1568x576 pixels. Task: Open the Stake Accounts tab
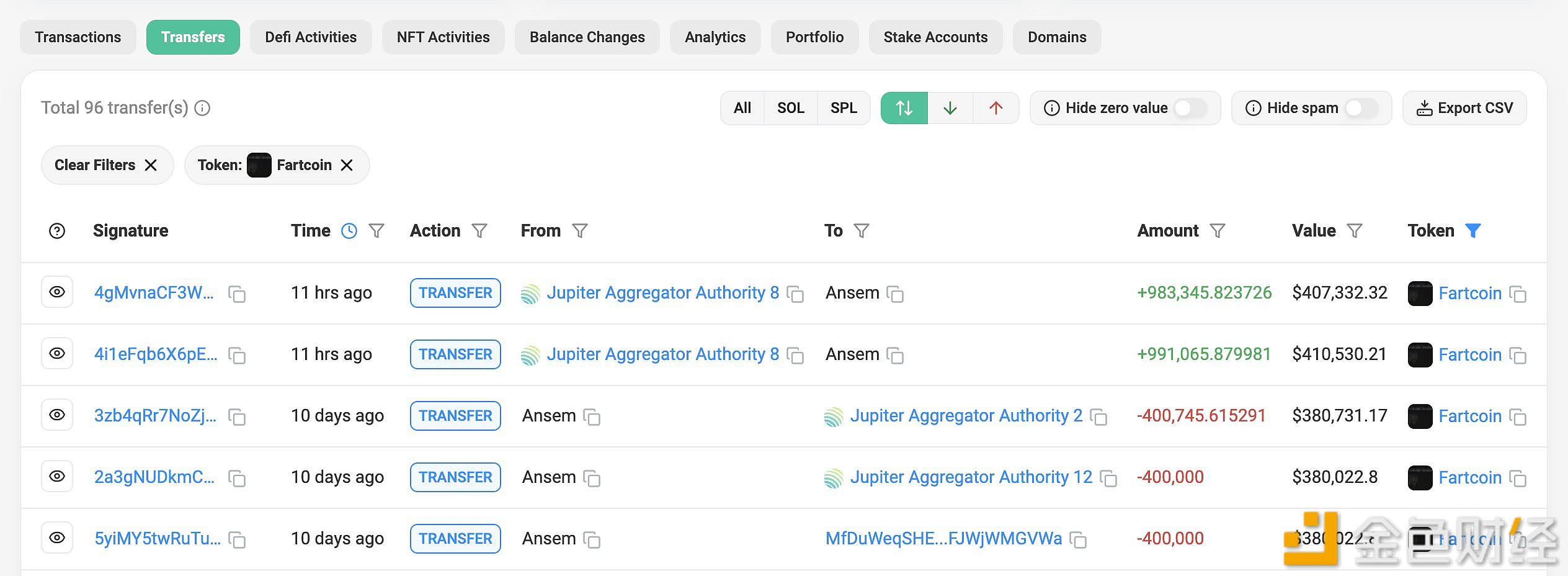point(936,37)
